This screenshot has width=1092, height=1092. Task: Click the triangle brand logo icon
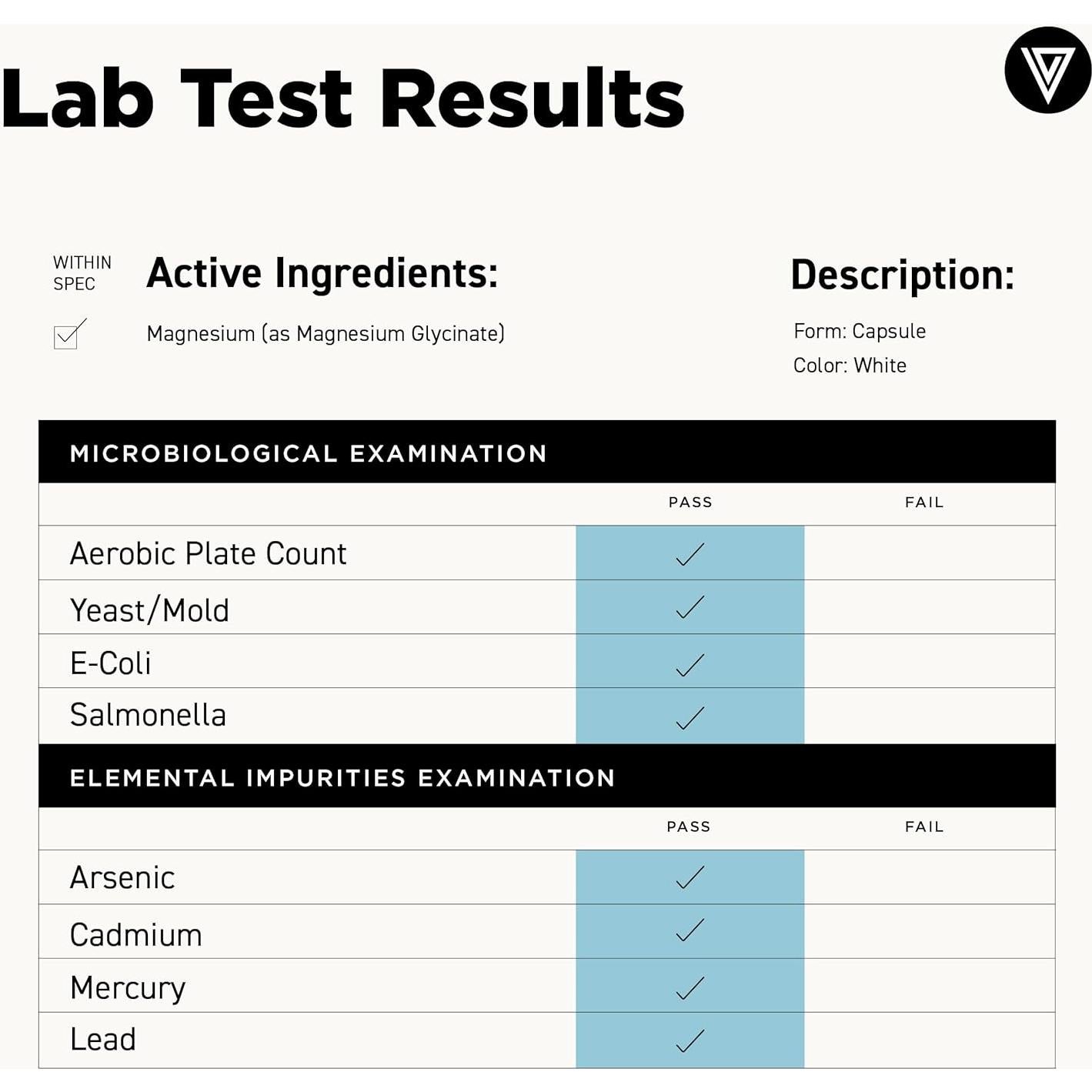click(1047, 70)
